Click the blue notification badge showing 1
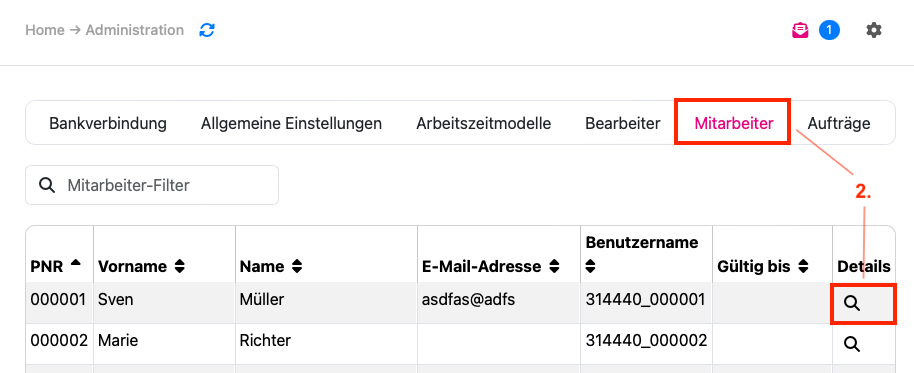The height and width of the screenshot is (373, 914). pyautogui.click(x=829, y=30)
